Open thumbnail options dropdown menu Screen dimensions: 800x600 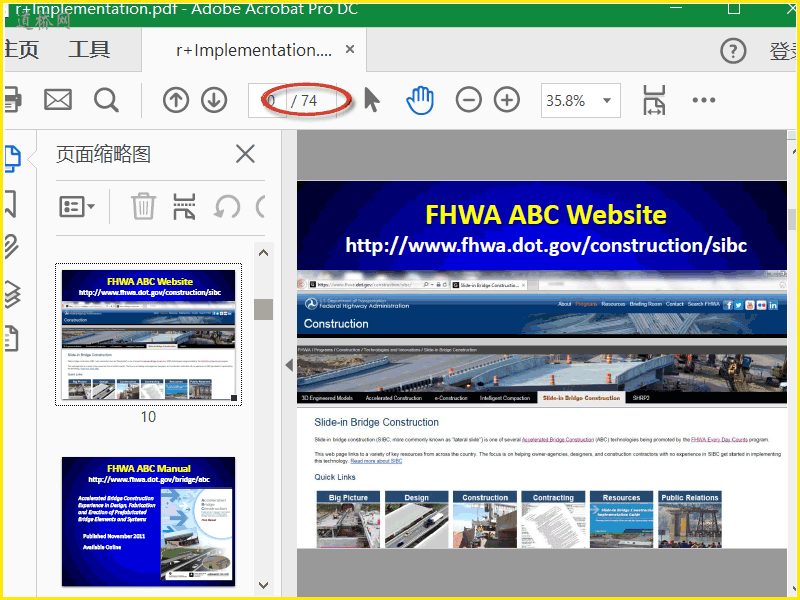click(77, 207)
